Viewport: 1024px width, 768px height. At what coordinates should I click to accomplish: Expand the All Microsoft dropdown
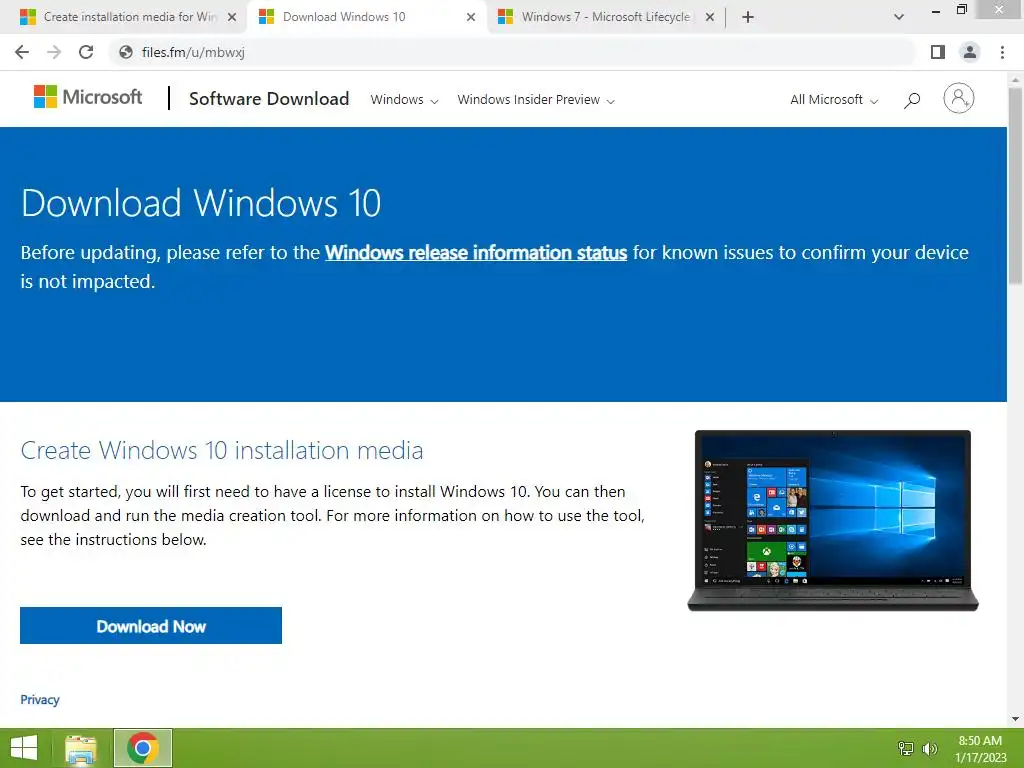tap(834, 100)
